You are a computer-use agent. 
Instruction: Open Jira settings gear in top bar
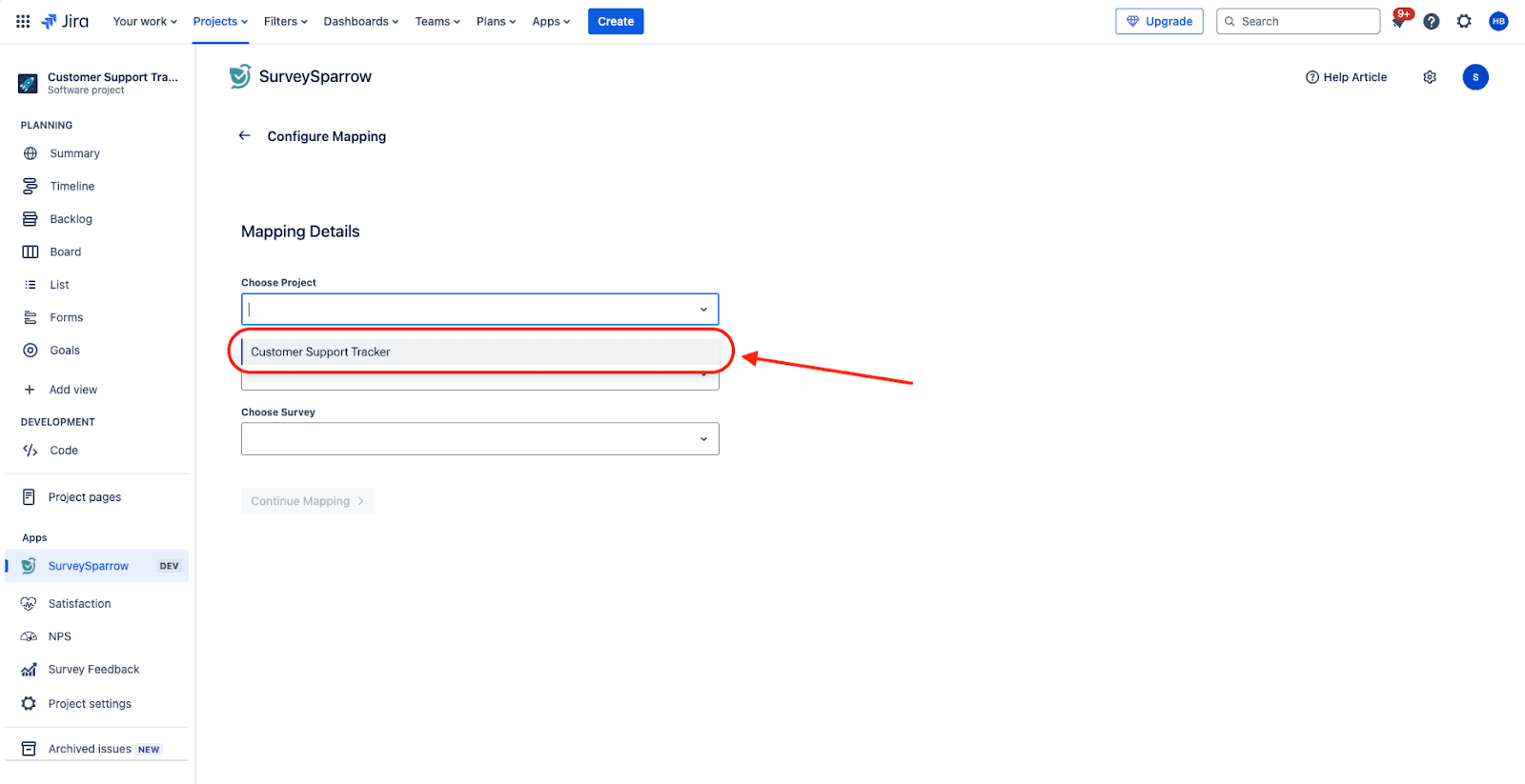pyautogui.click(x=1464, y=22)
